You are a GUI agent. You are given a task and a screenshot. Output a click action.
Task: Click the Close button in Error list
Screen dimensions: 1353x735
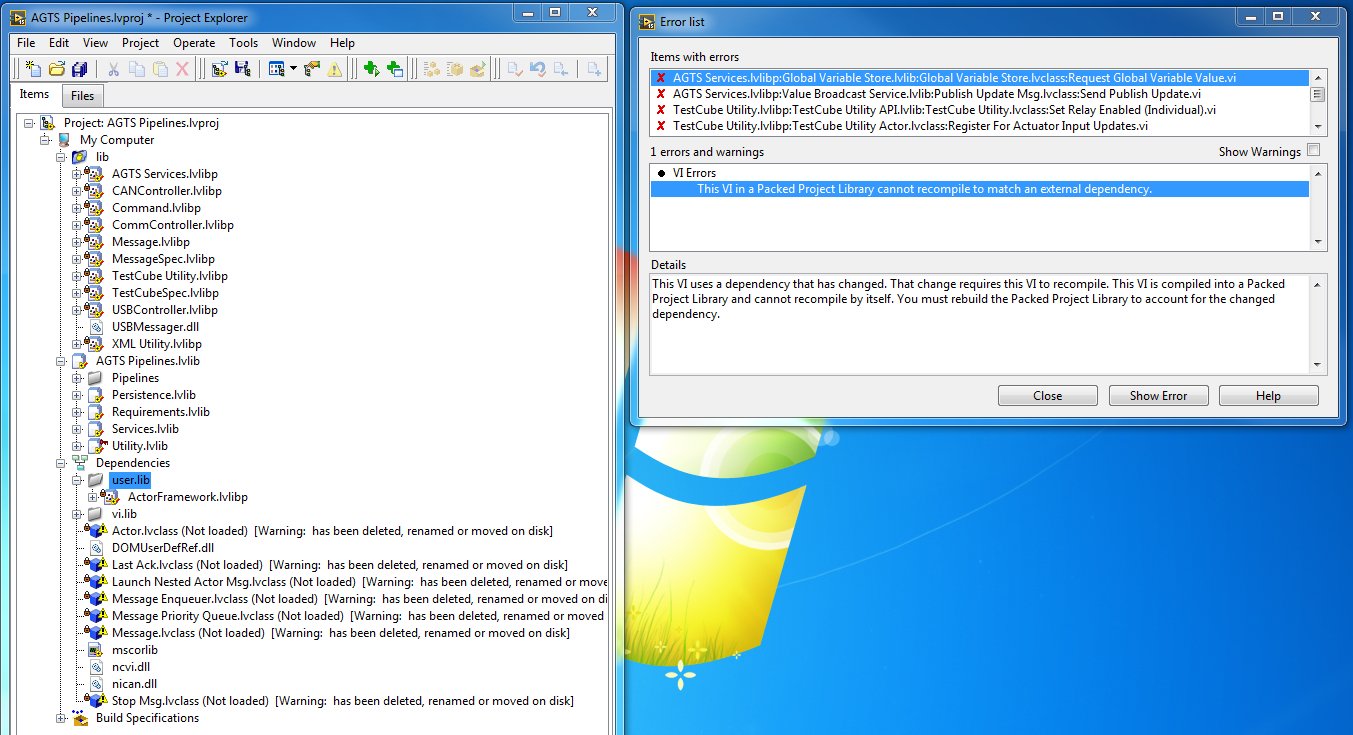pyautogui.click(x=1047, y=396)
